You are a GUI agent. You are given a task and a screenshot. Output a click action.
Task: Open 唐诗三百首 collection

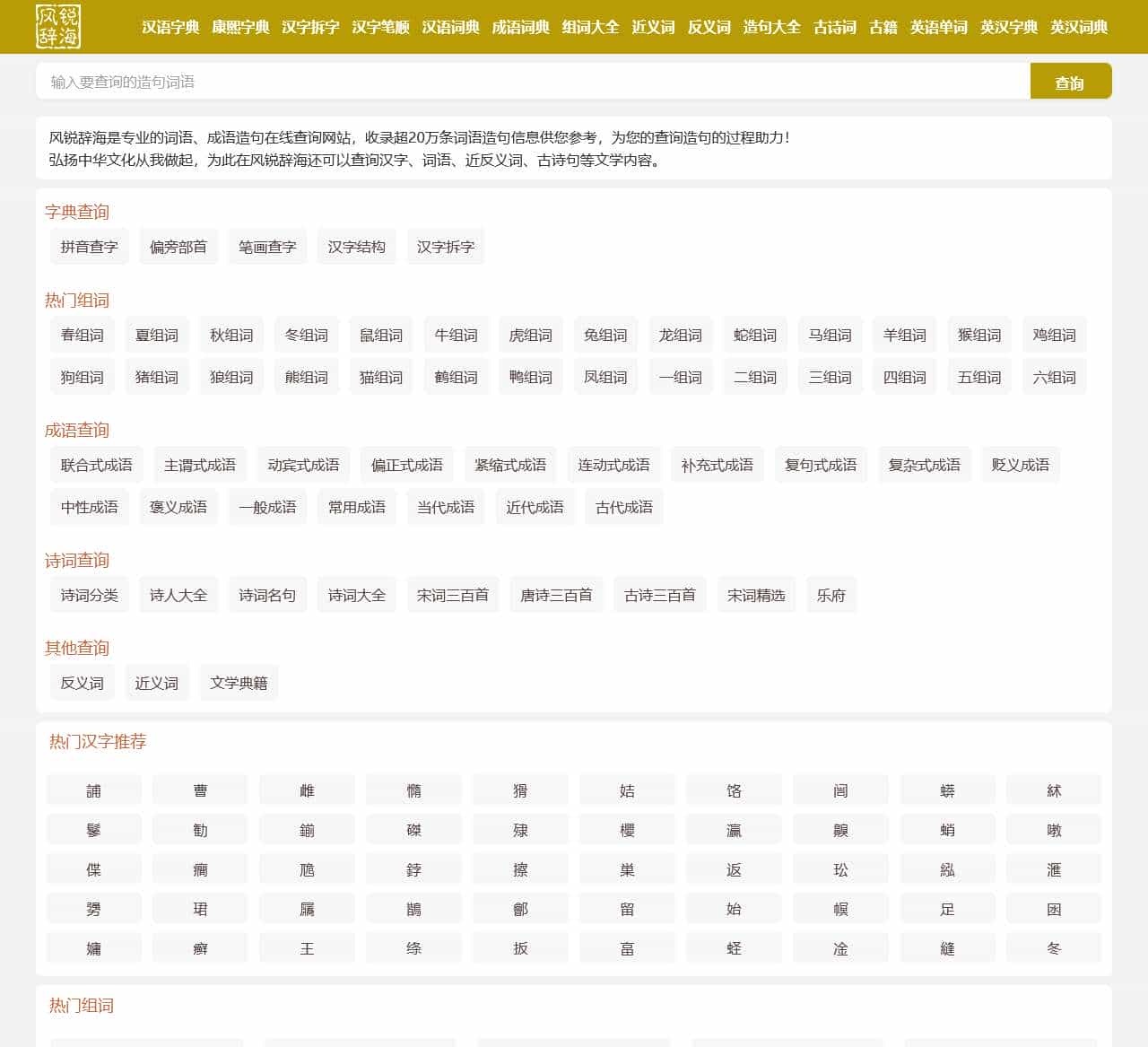[x=556, y=595]
